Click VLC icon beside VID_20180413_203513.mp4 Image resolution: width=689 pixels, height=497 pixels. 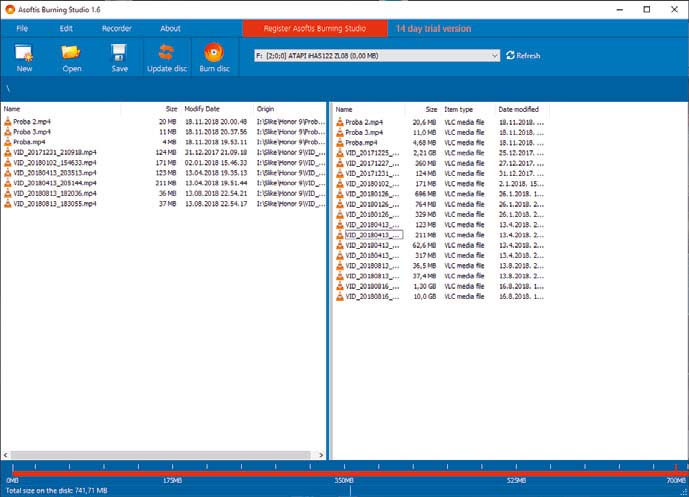click(x=7, y=173)
